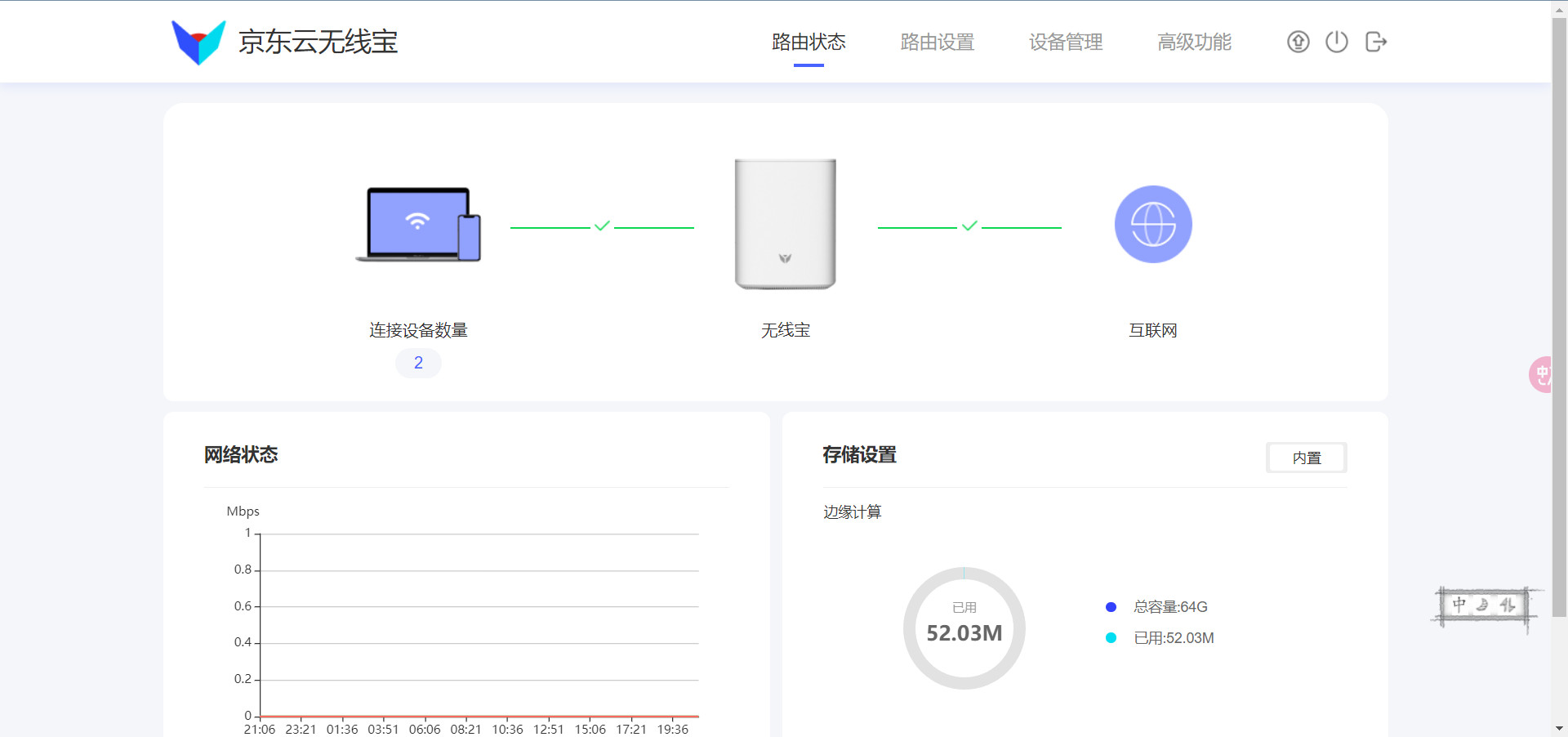Screen dimensions: 1568x737
Task: Toggle the 总容量 legend dot
Action: 1110,607
